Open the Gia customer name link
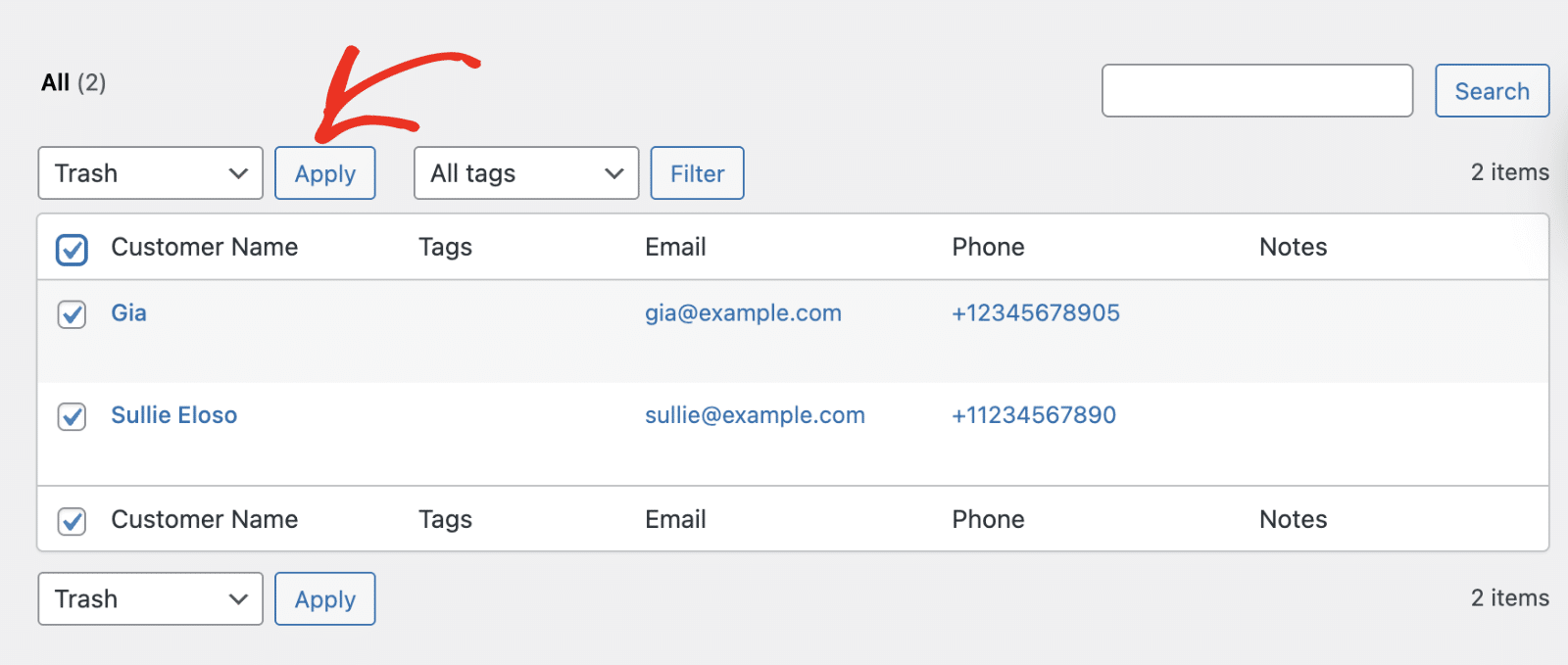1568x665 pixels. (x=128, y=313)
